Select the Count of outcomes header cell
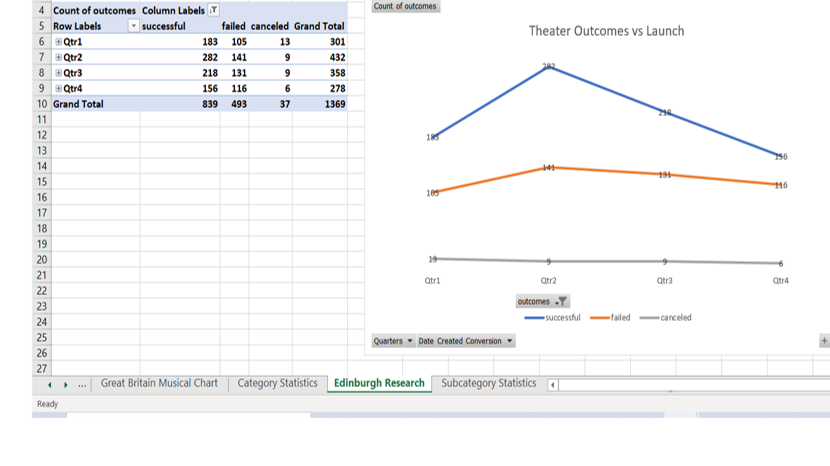 click(x=96, y=11)
